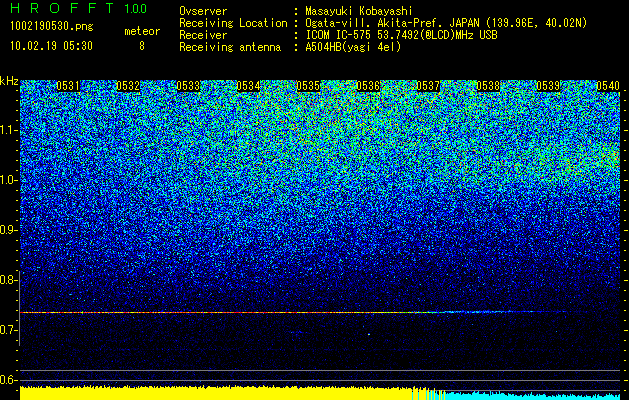629x400 pixels.
Task: Click the Receiving antenna label
Action: pos(230,47)
